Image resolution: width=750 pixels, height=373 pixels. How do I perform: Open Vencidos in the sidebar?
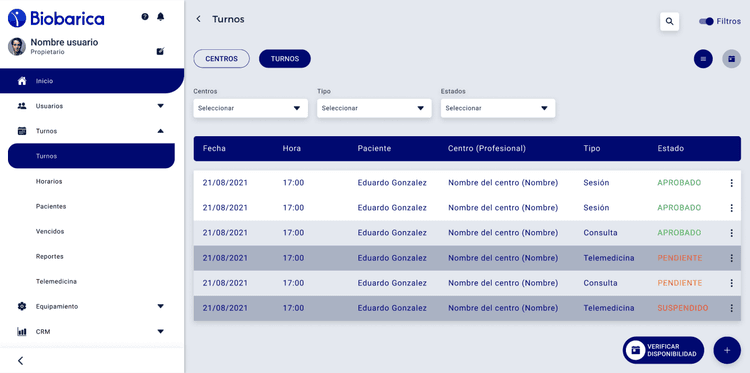[50, 231]
